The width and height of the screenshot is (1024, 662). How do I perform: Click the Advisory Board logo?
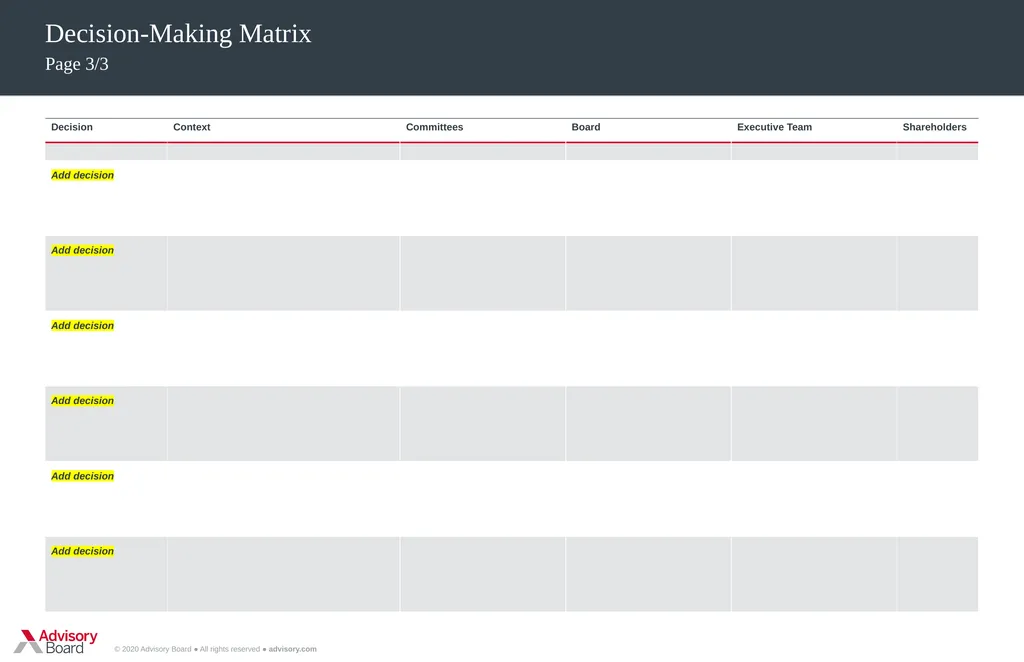(x=56, y=641)
